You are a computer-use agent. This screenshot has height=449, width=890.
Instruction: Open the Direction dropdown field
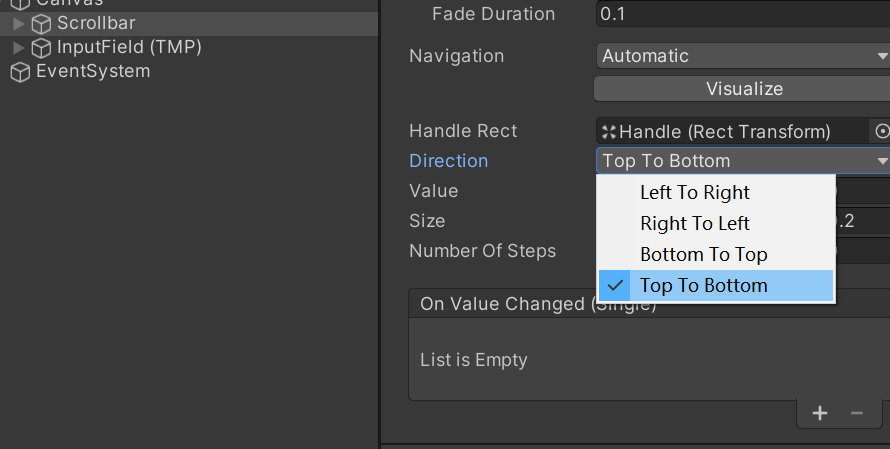tap(743, 161)
